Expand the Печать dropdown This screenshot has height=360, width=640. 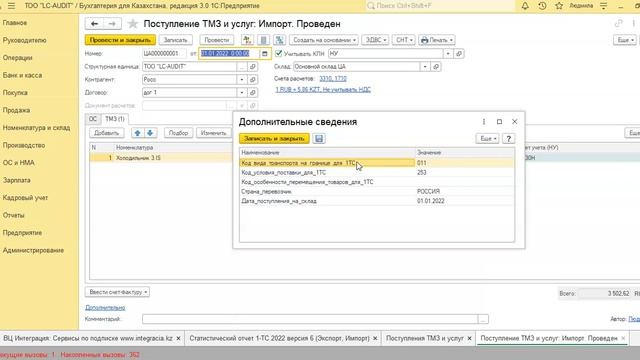pos(436,40)
